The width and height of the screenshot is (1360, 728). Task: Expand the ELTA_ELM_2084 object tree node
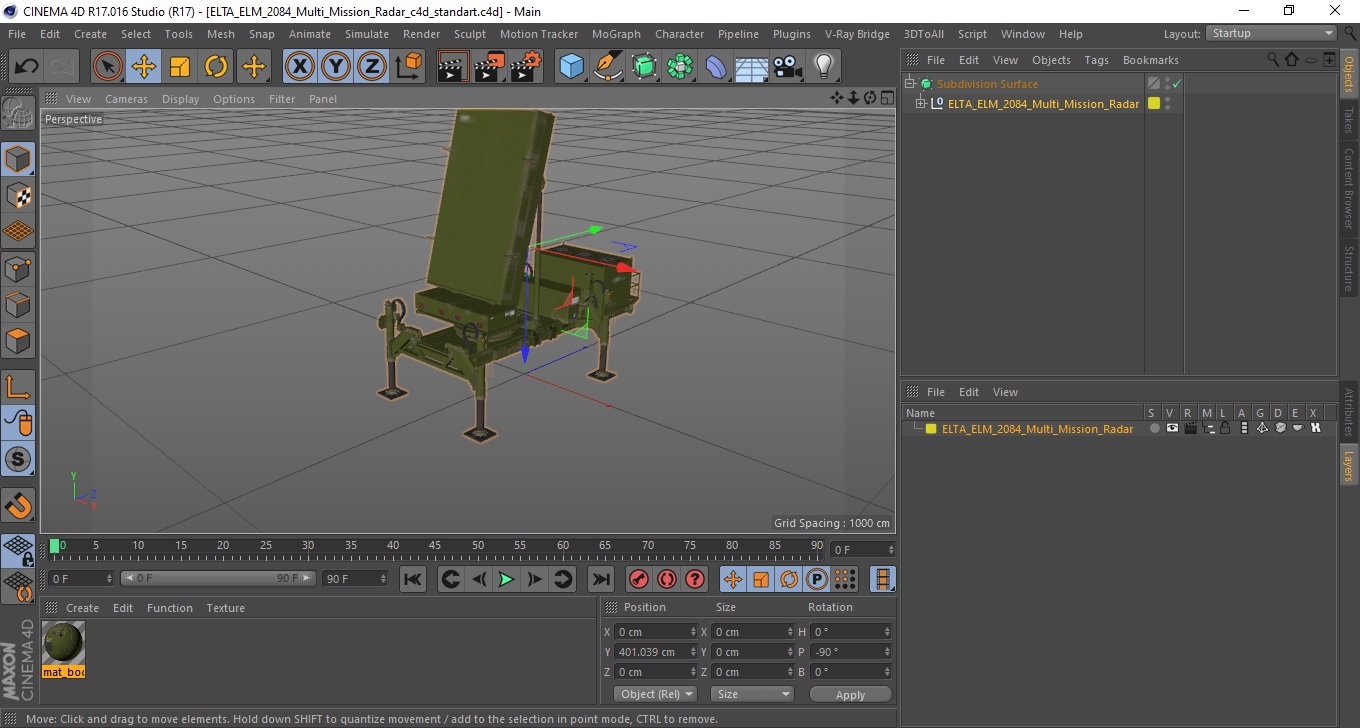coord(922,104)
